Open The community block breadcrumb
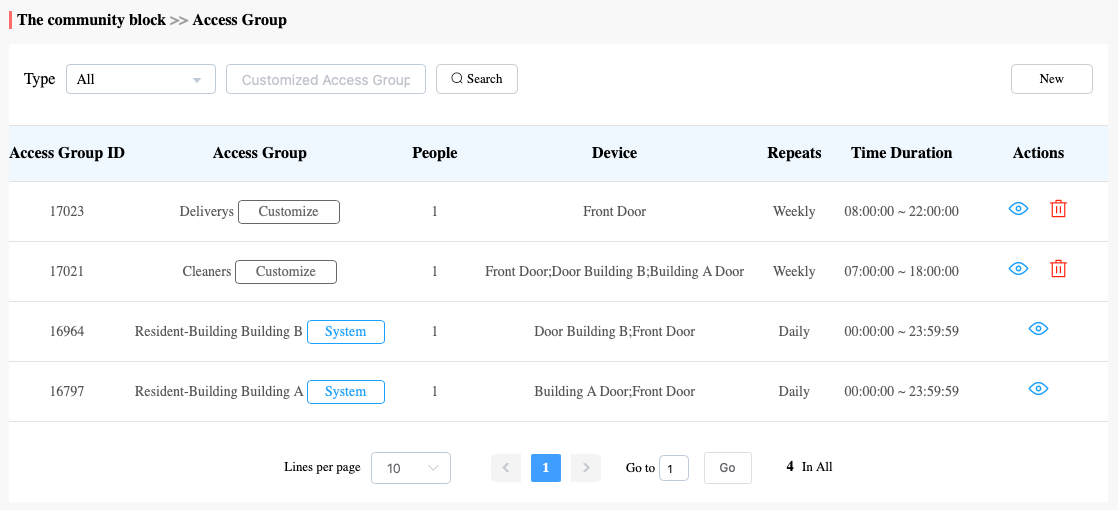 pos(91,20)
